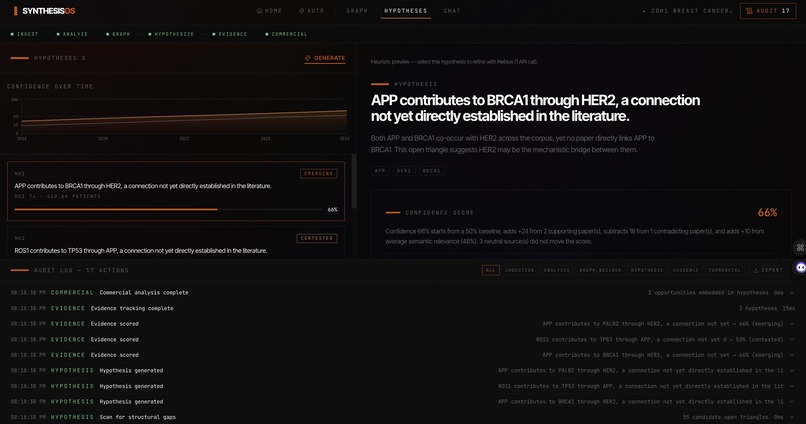Click the Audit receipt icon

(749, 11)
